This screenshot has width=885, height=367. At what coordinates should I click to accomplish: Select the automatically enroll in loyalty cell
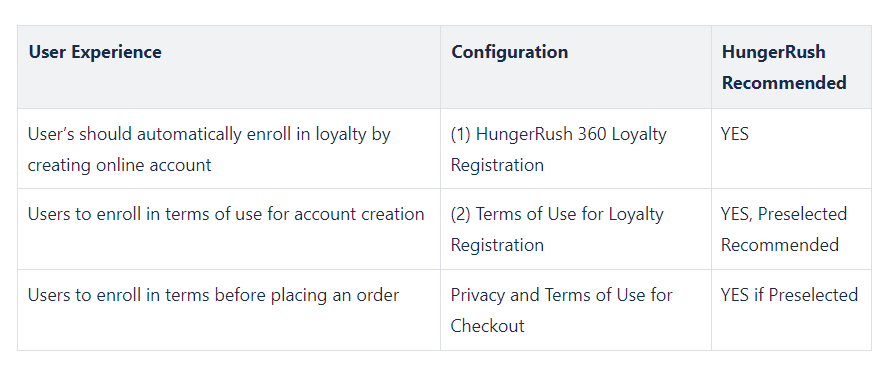pos(229,149)
